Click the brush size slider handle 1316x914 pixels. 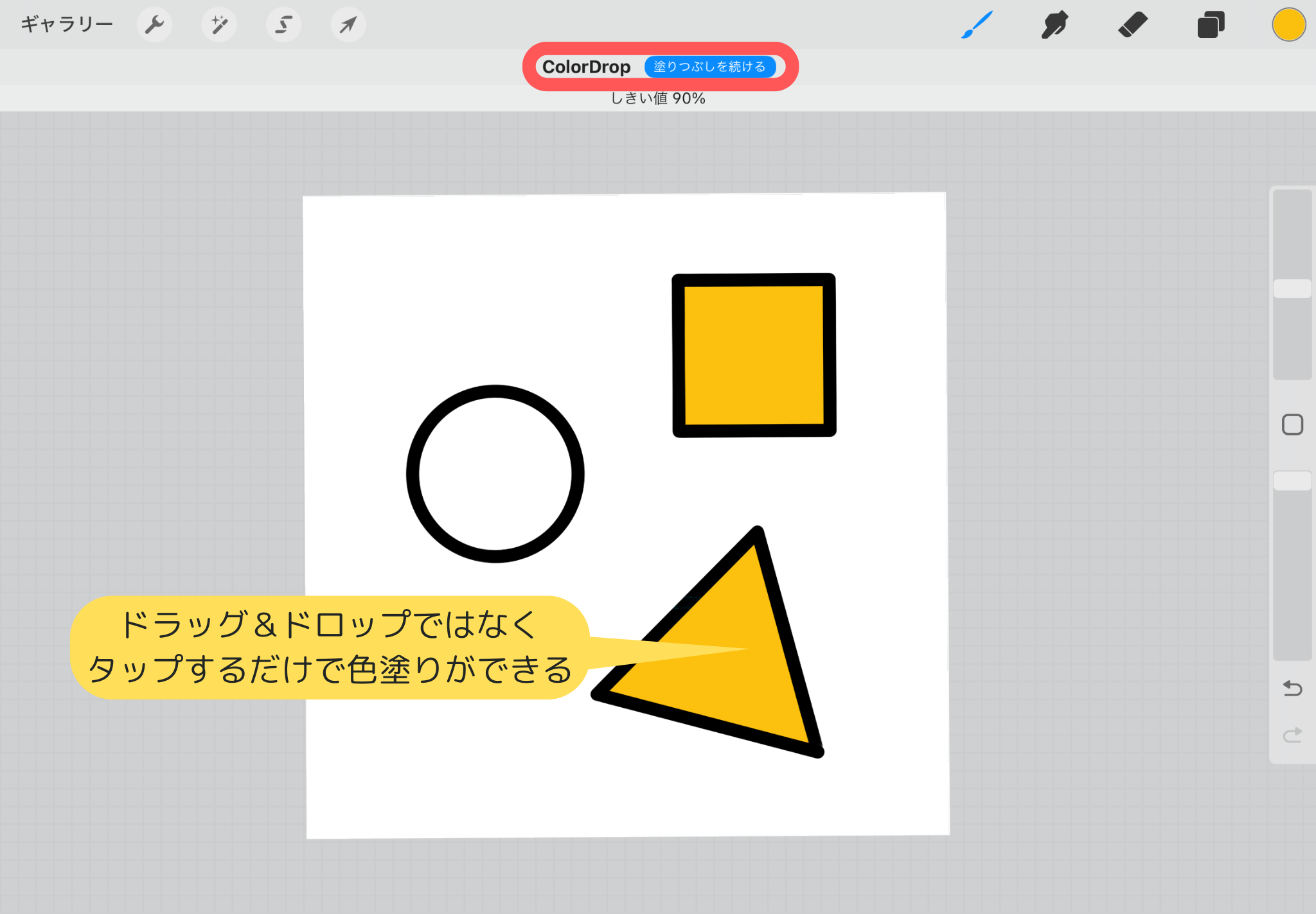tap(1292, 288)
